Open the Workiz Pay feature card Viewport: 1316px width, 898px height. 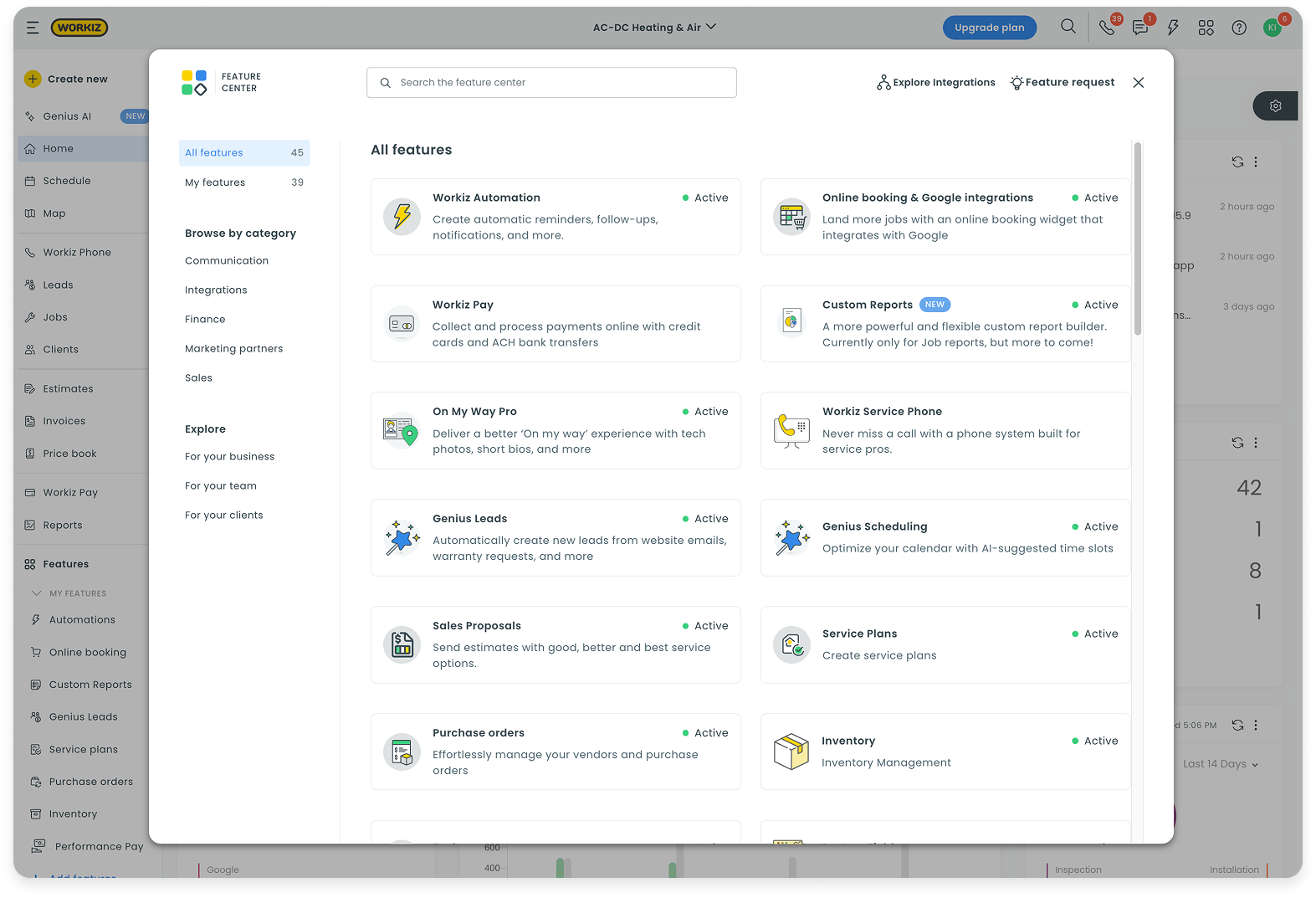pos(556,324)
